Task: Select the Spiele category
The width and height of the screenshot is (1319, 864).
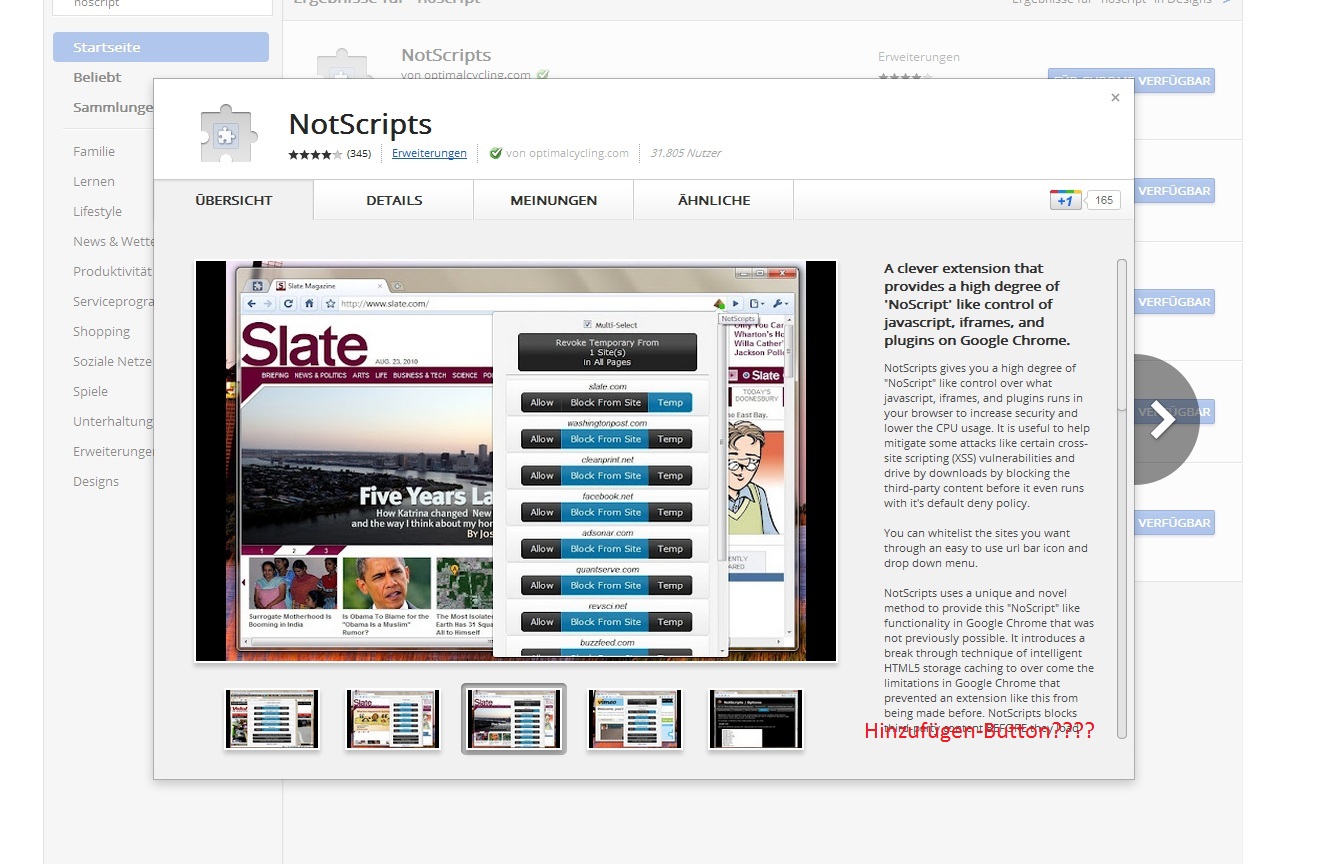Action: point(90,391)
